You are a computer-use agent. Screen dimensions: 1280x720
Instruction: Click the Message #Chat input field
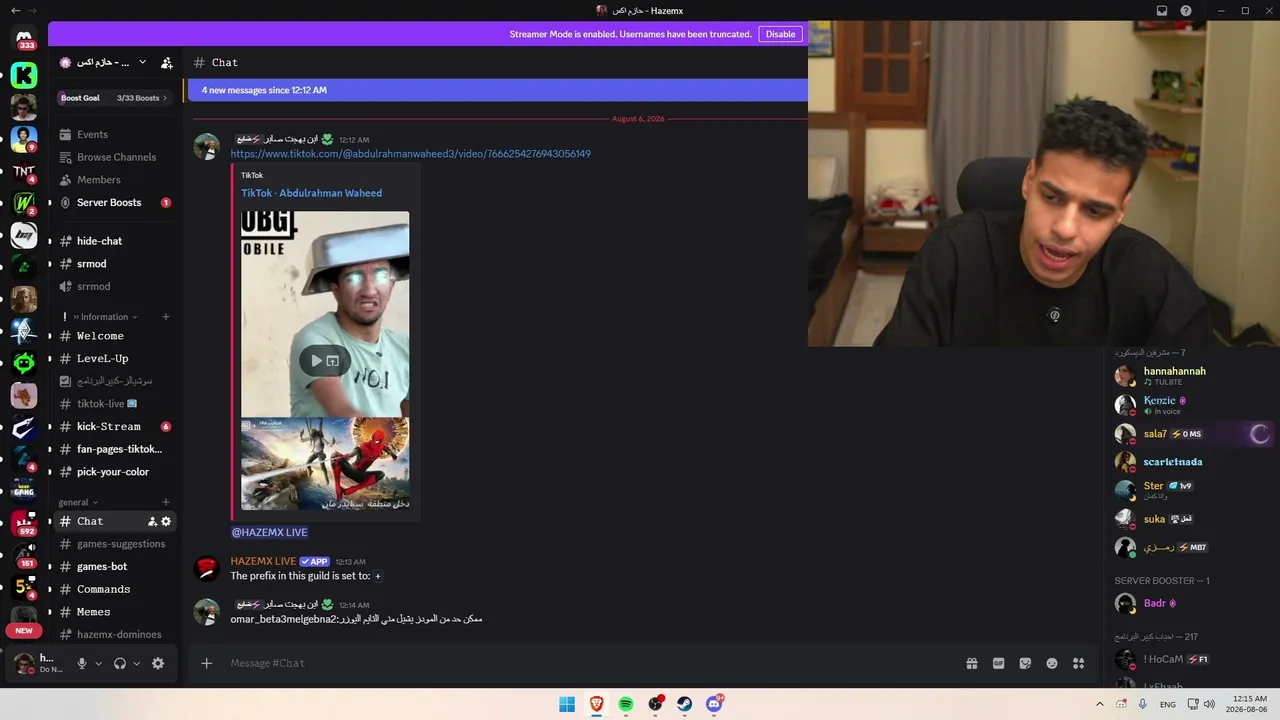[590, 663]
